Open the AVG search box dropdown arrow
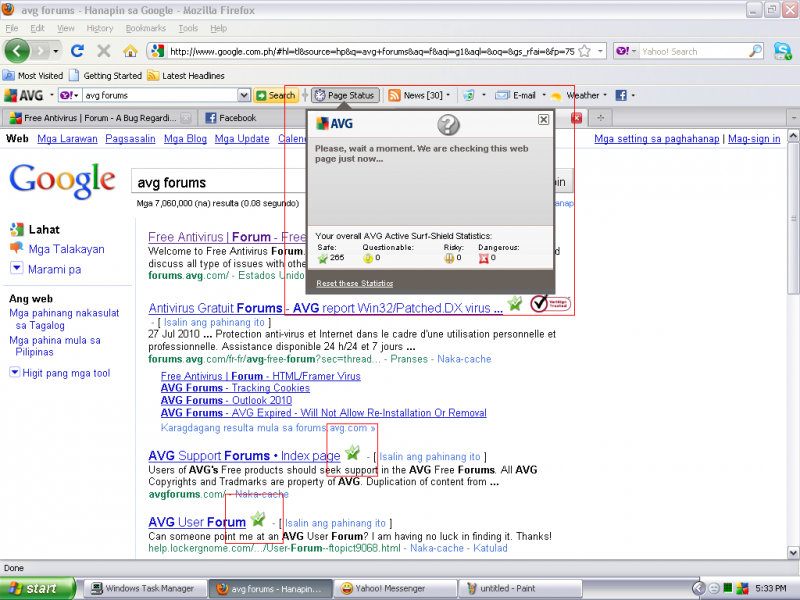Viewport: 800px width, 600px height. (244, 95)
